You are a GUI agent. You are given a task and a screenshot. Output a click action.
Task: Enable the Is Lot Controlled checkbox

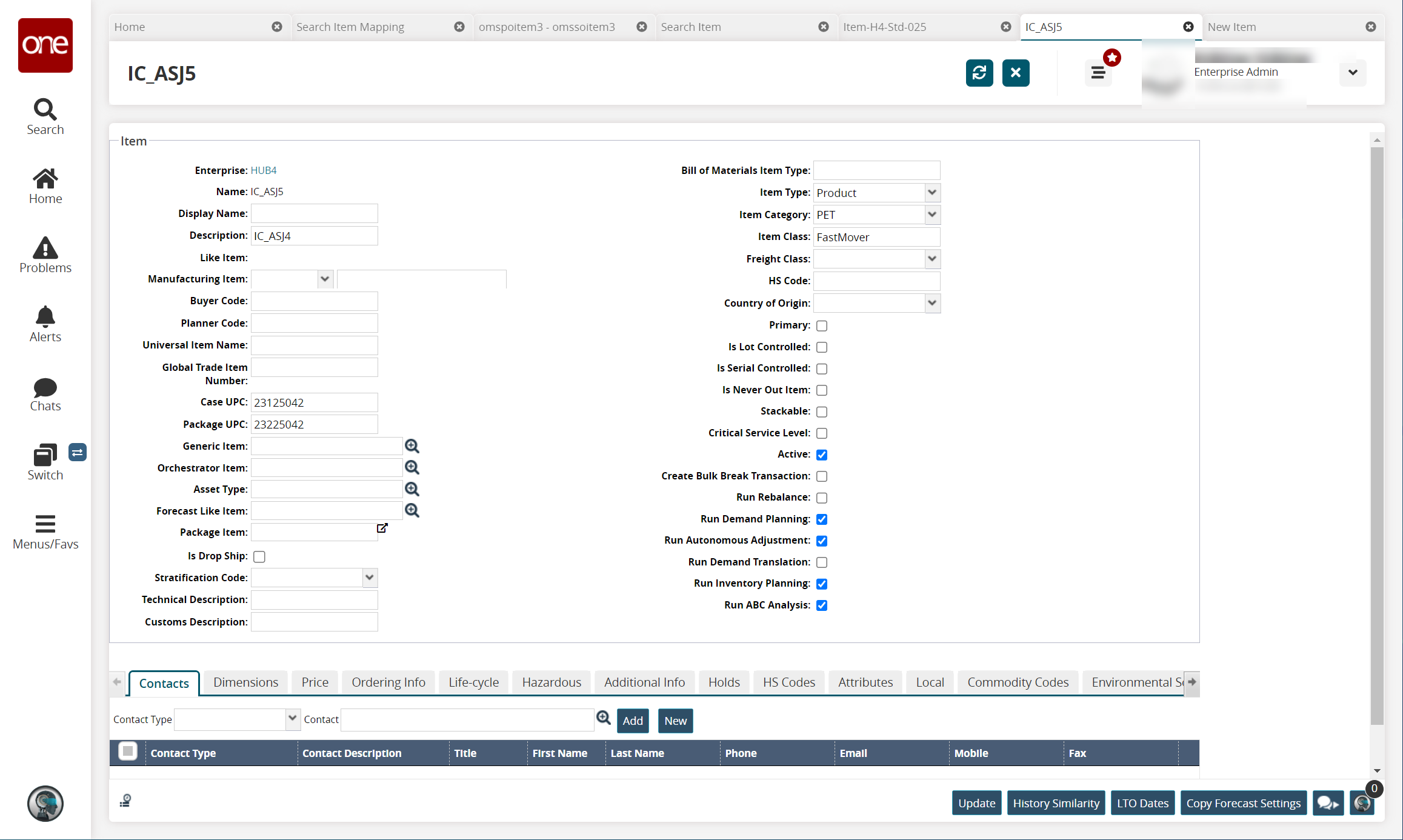point(822,347)
